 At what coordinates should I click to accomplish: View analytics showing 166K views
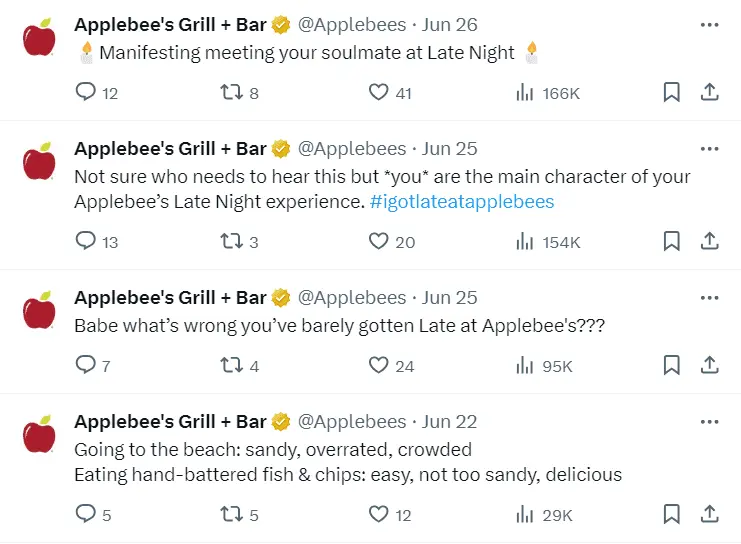point(525,93)
